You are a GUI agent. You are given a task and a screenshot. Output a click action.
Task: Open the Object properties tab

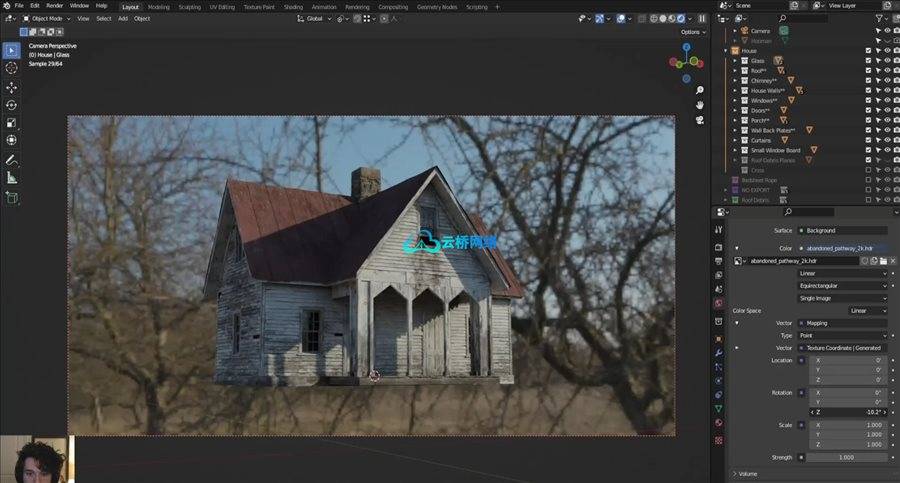pos(719,339)
